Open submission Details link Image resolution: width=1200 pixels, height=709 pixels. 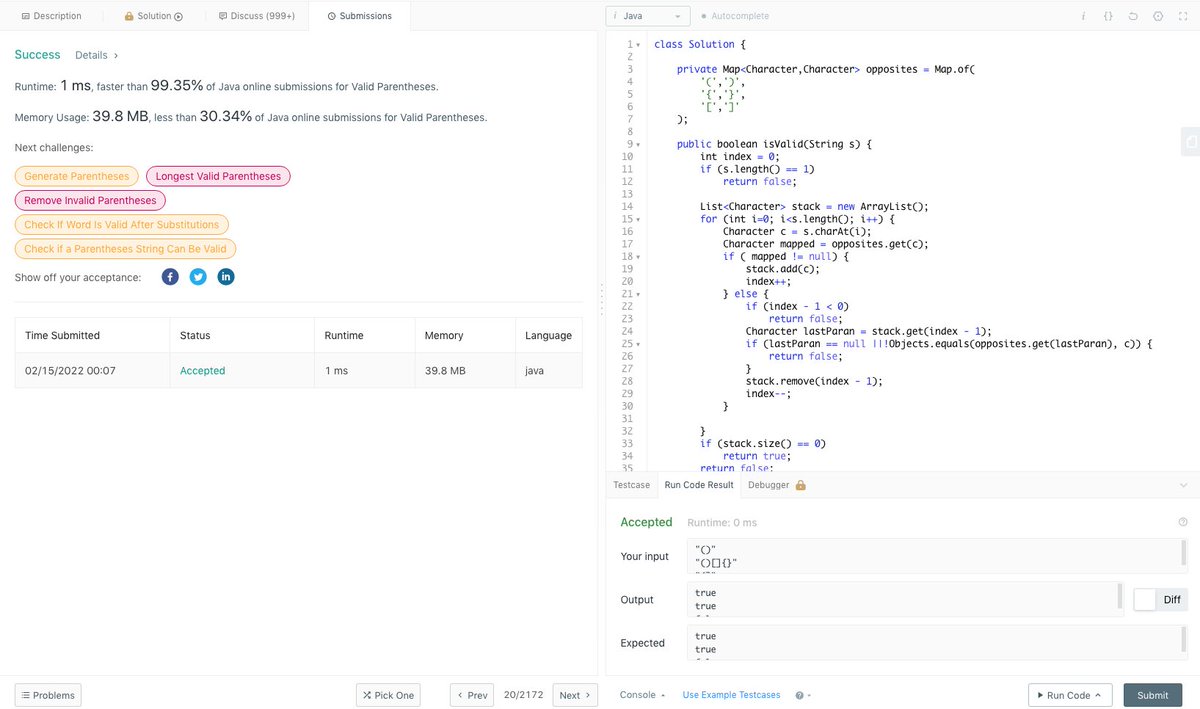(97, 55)
